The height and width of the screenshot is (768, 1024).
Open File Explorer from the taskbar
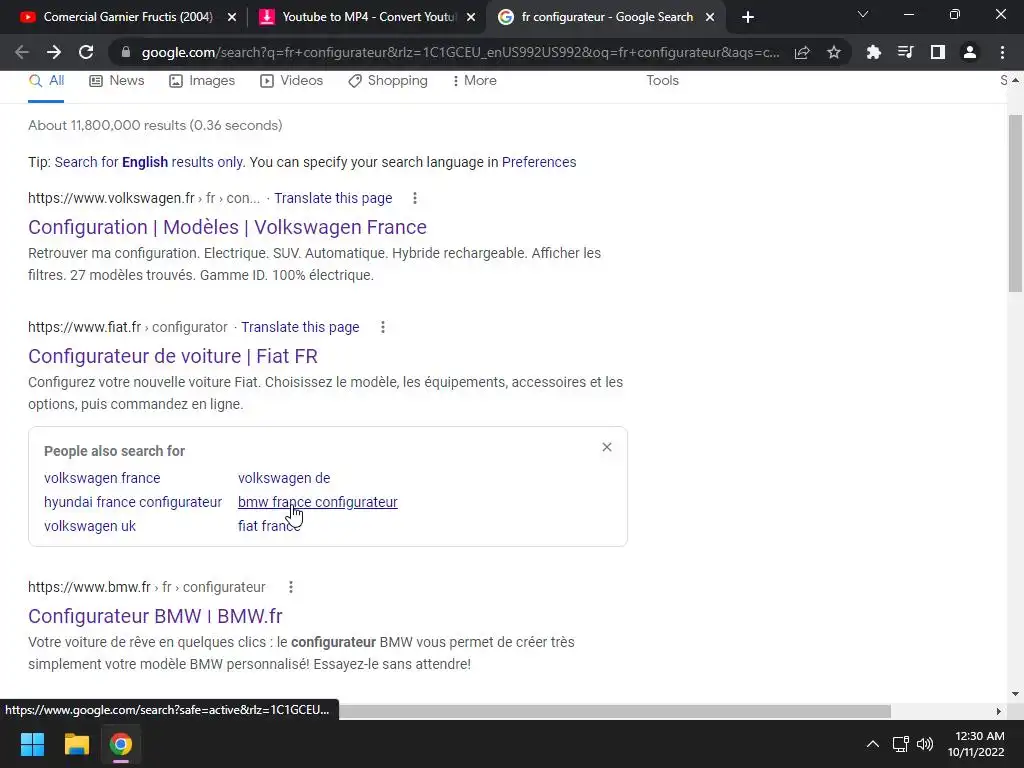[x=76, y=744]
